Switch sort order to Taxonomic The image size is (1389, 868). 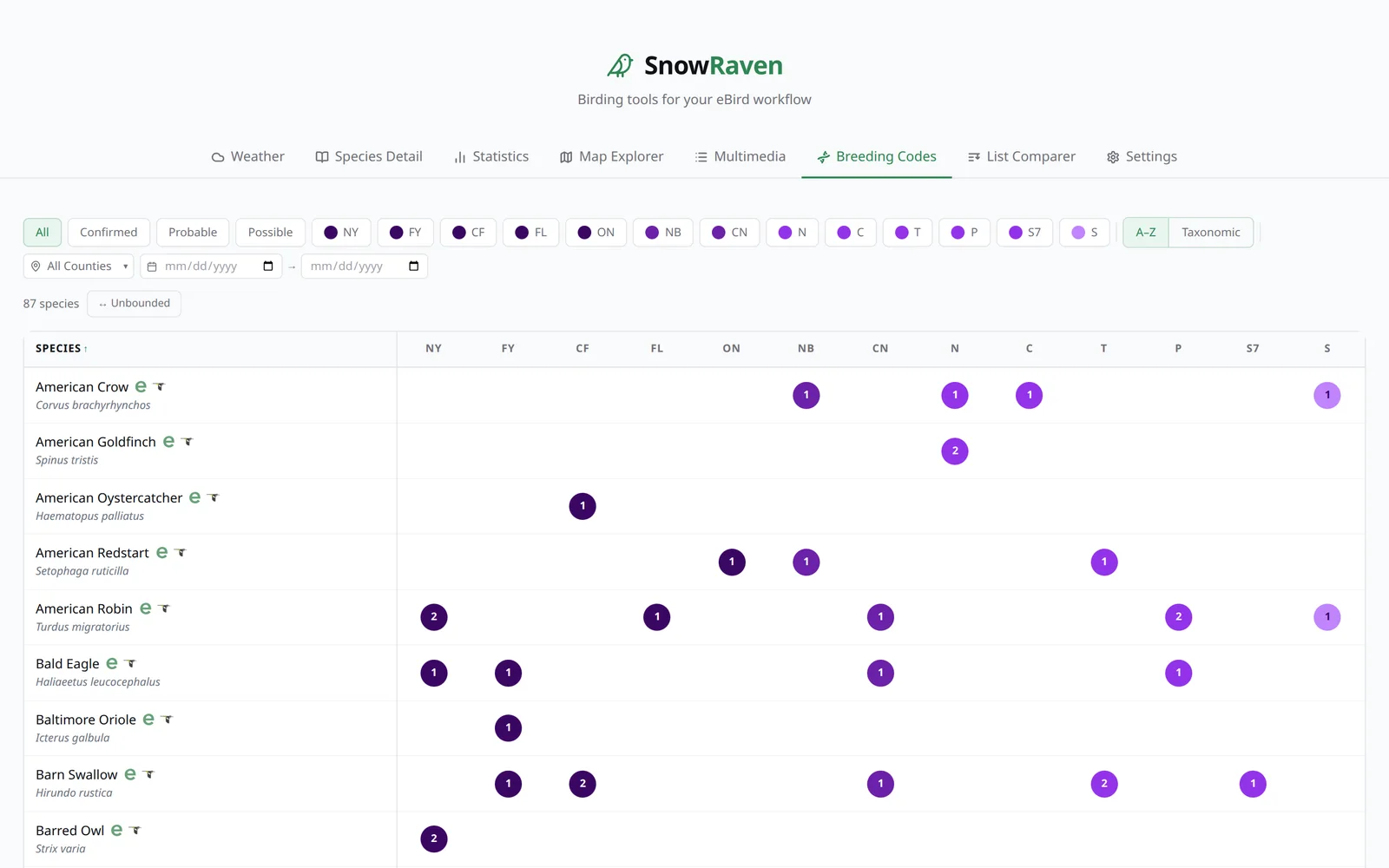tap(1210, 232)
